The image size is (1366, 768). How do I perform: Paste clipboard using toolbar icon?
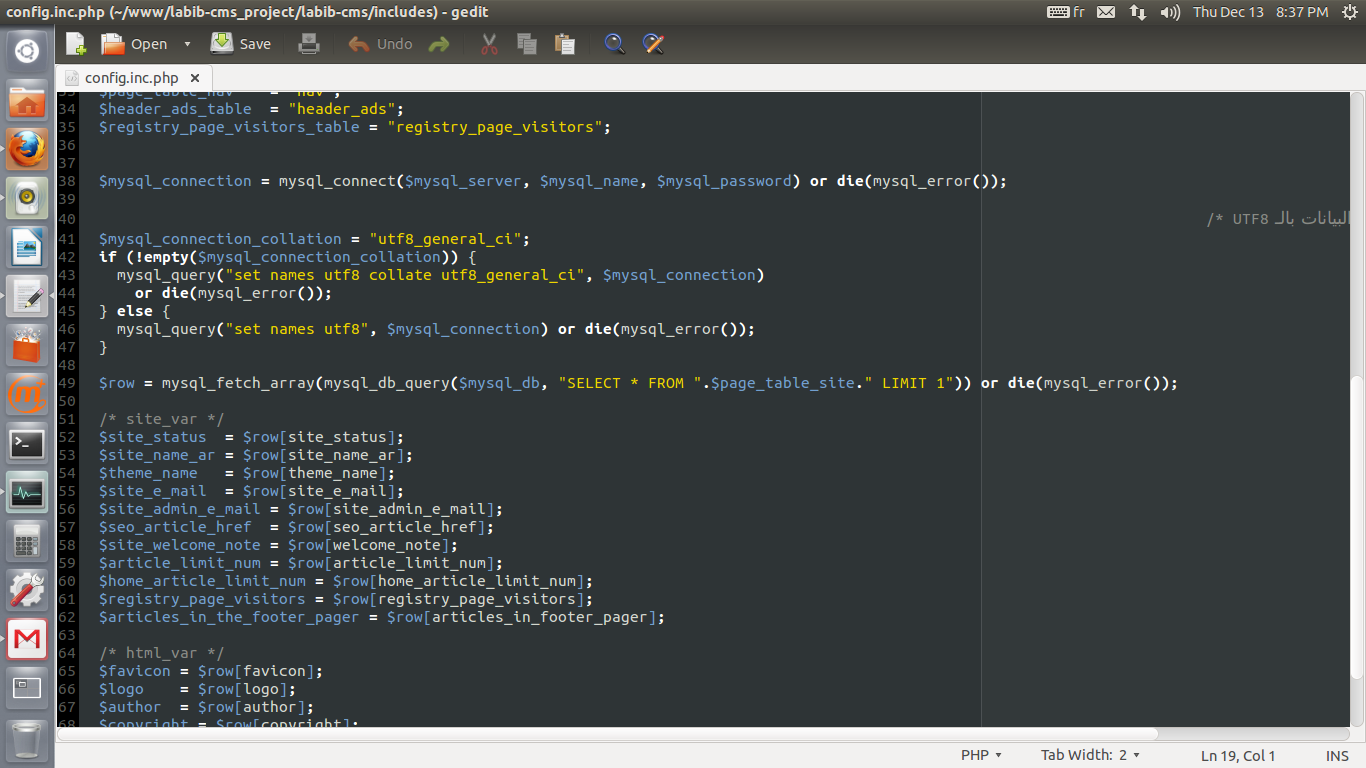click(x=565, y=44)
